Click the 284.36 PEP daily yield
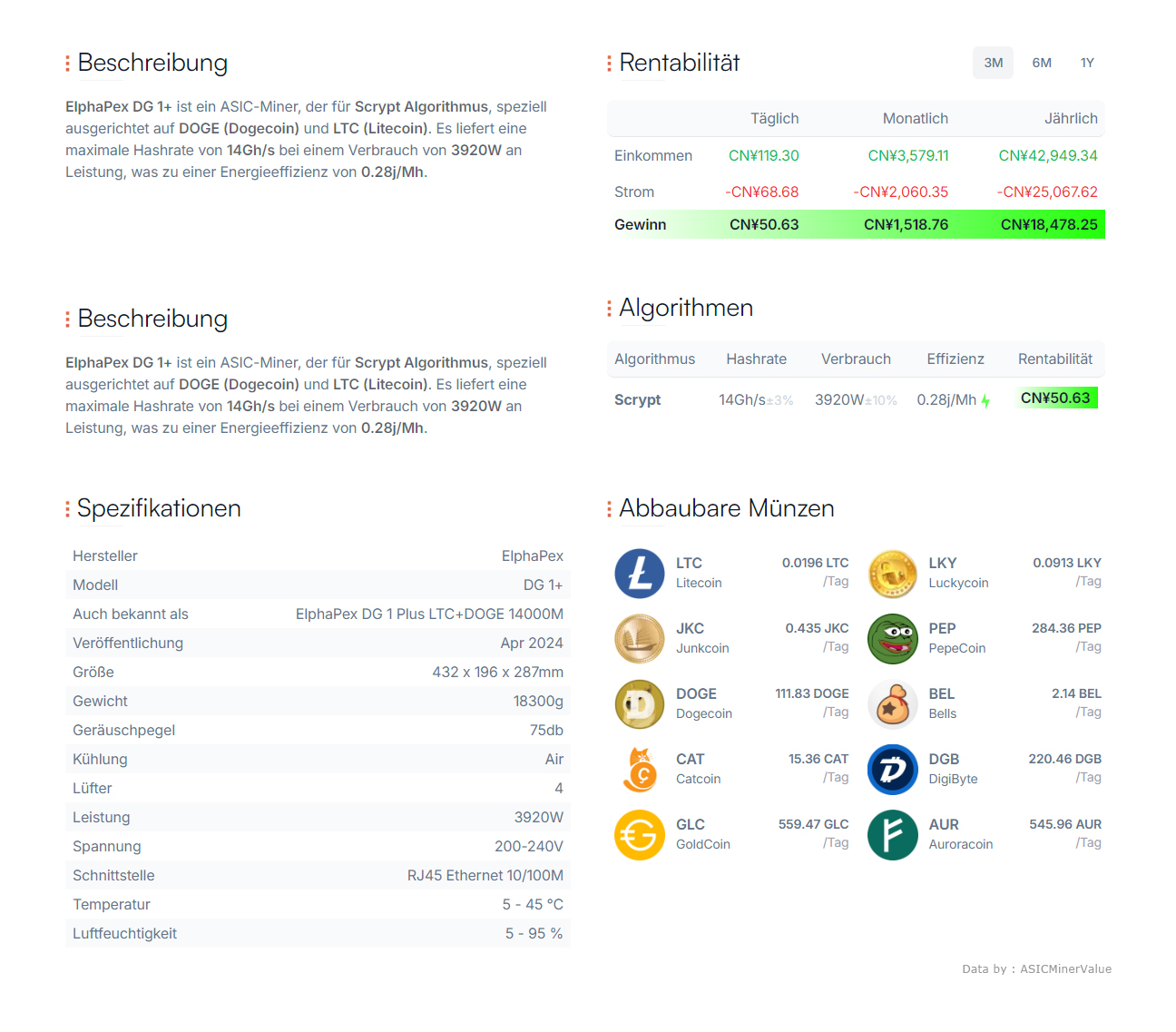Viewport: 1176px width, 1032px height. coord(1066,628)
